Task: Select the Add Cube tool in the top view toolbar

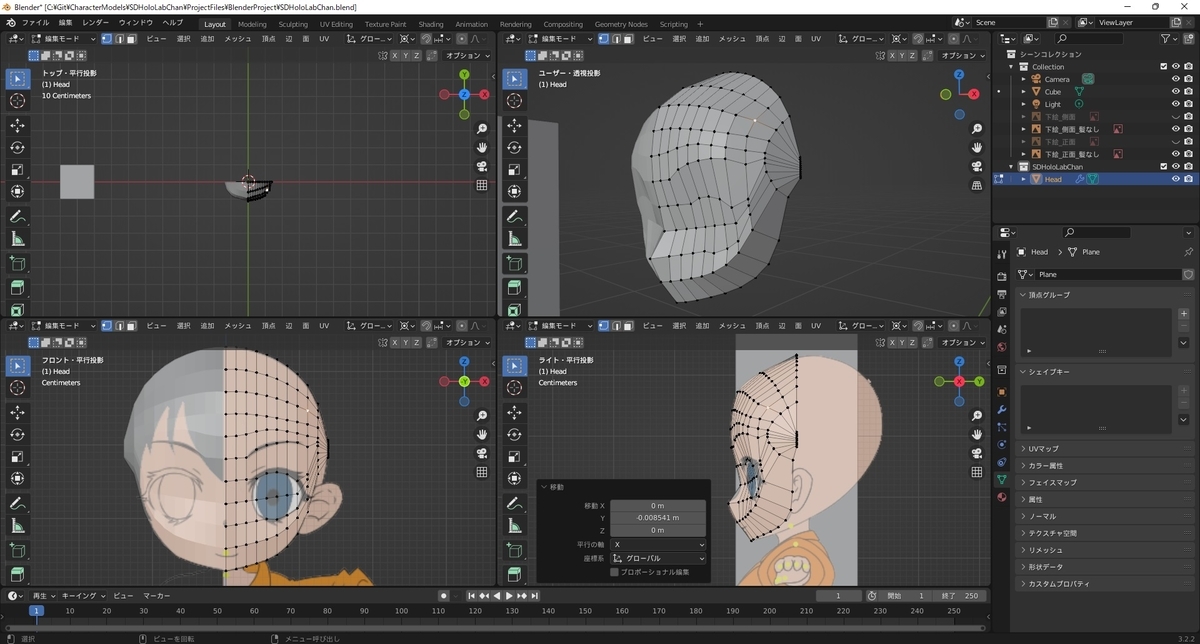Action: [x=18, y=263]
